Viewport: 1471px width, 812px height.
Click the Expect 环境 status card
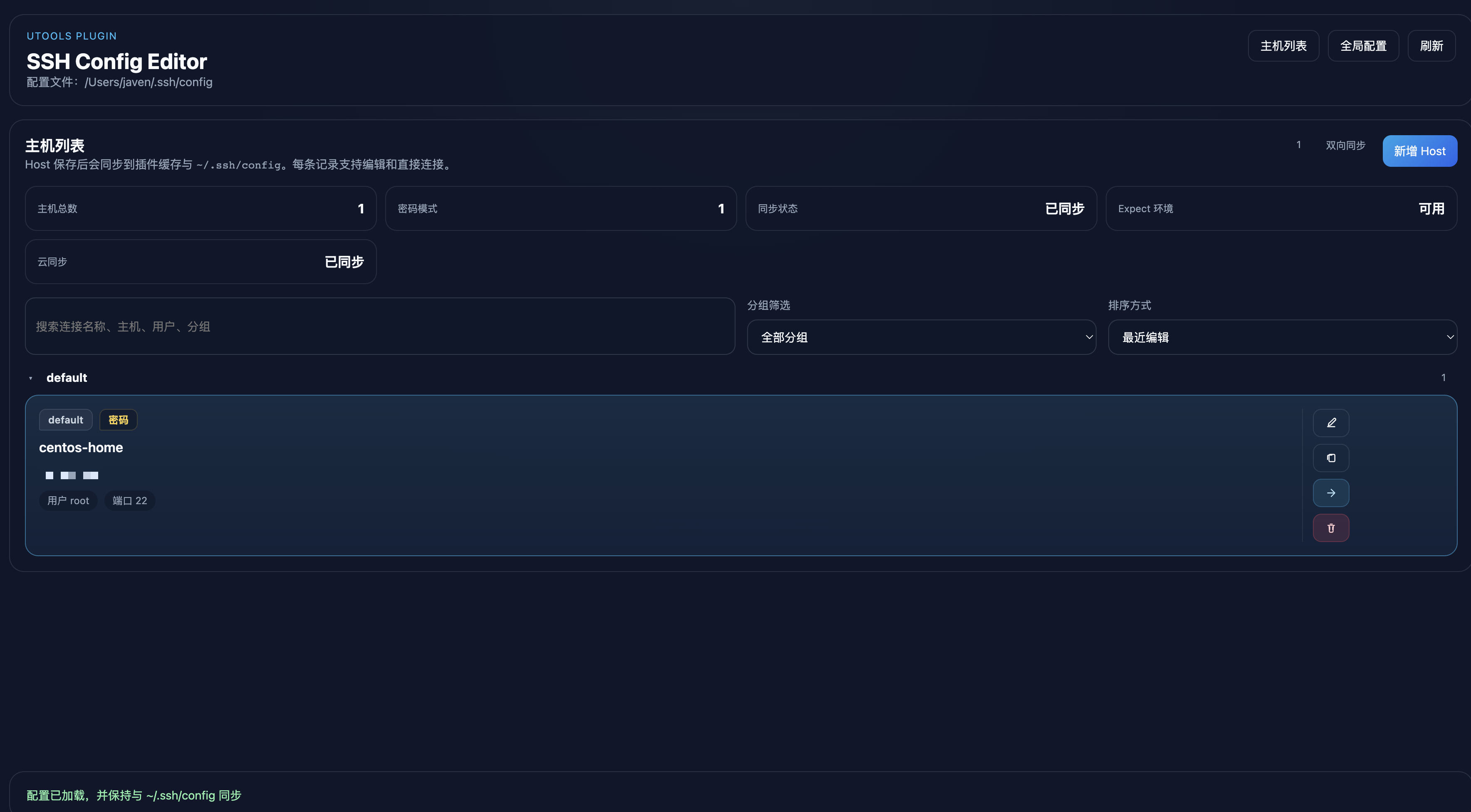tap(1280, 208)
